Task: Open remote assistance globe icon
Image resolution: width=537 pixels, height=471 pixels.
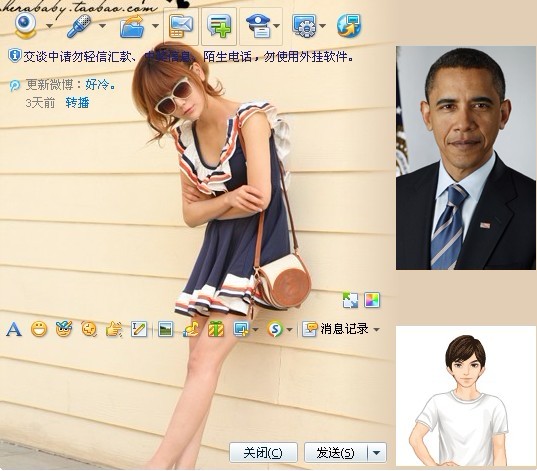Action: tap(349, 26)
